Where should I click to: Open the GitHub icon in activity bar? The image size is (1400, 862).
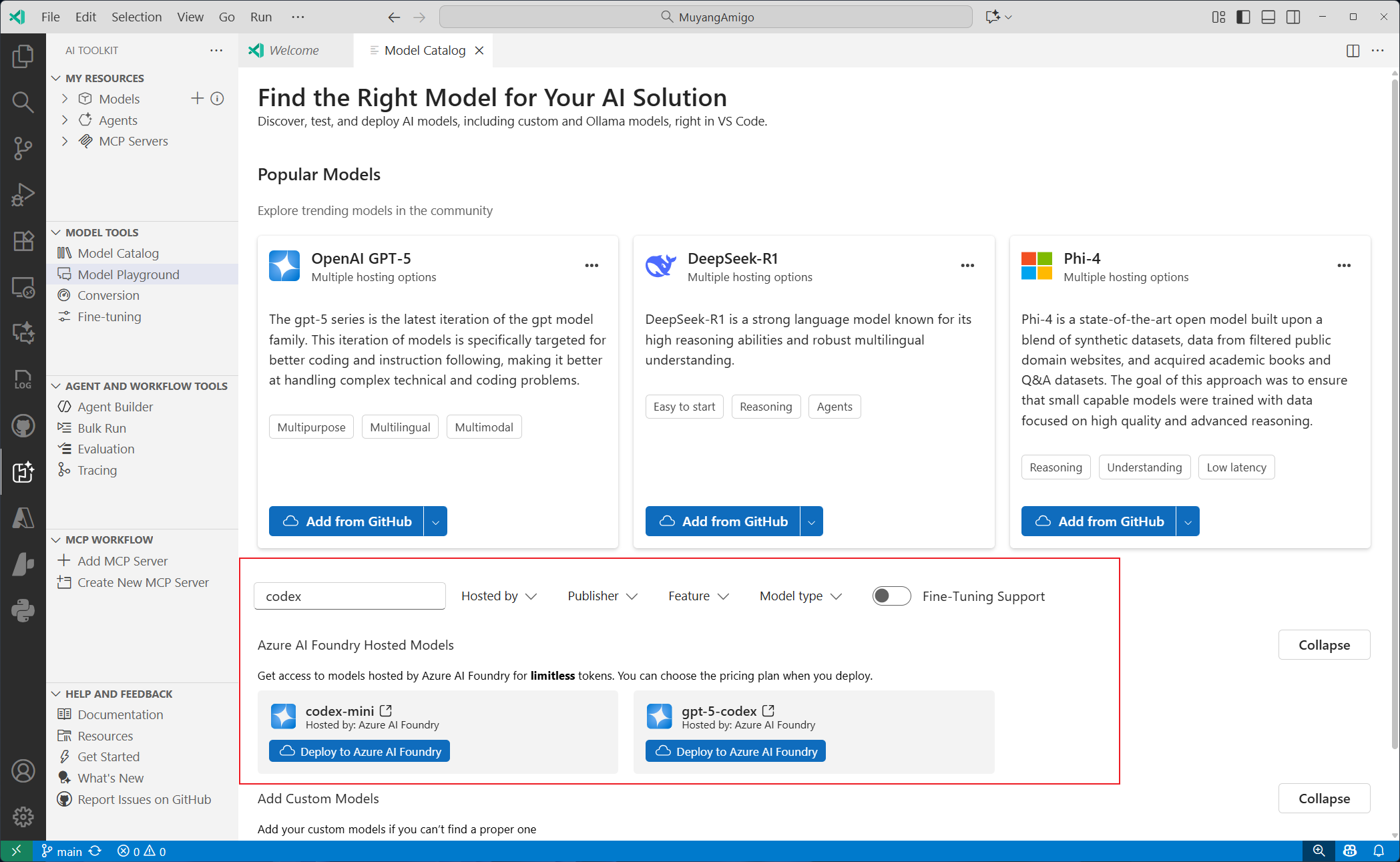tap(23, 425)
